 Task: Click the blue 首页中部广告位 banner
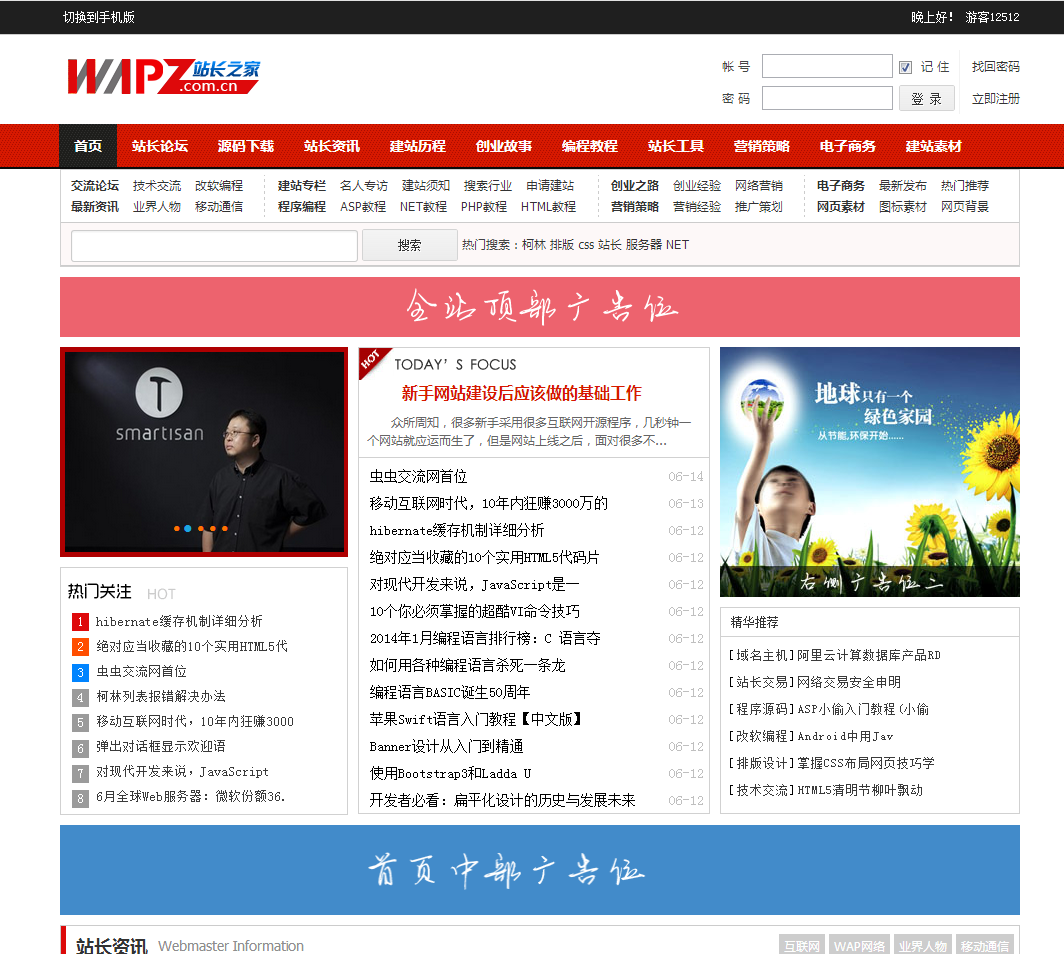[539, 870]
